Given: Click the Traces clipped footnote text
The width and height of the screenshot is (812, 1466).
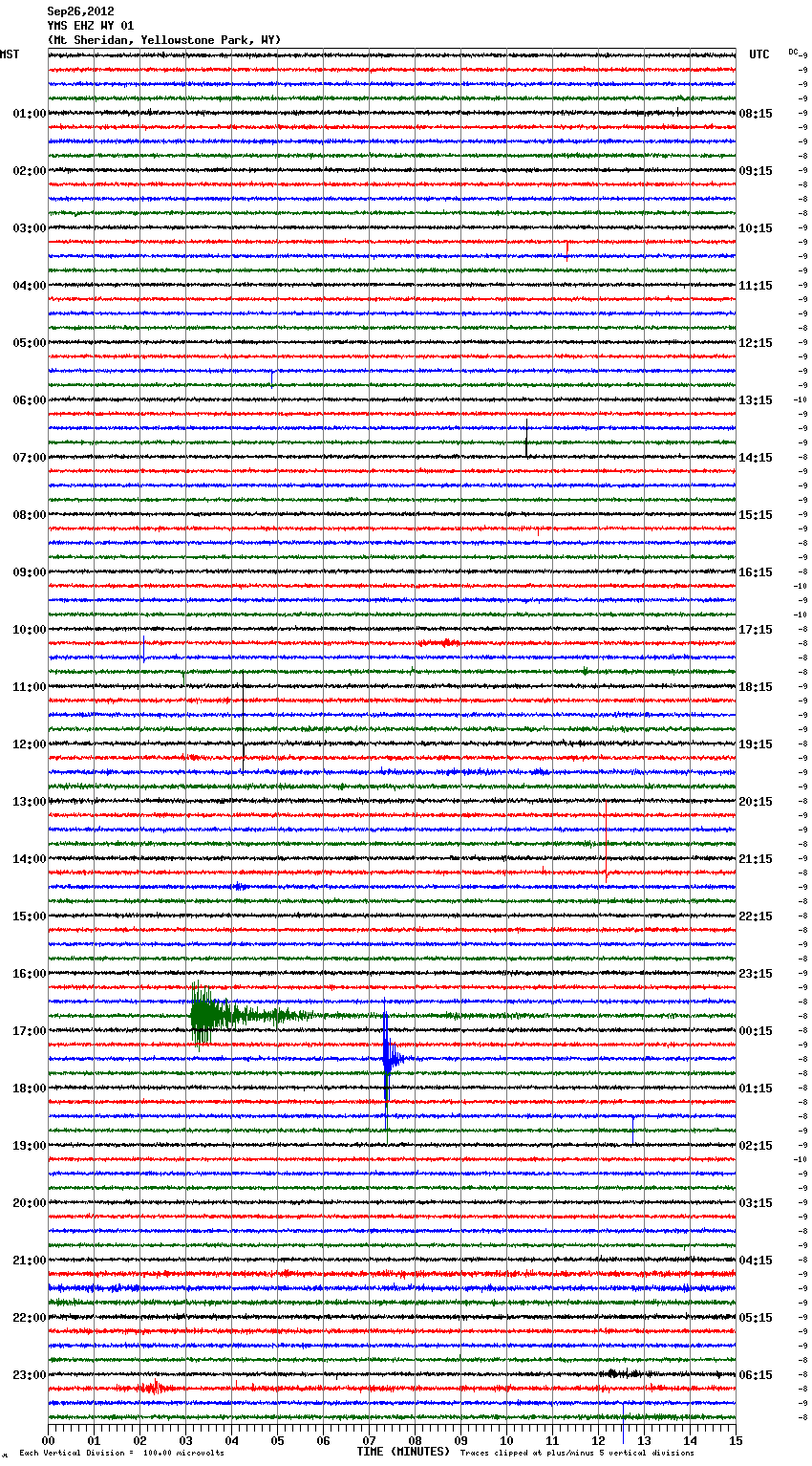Looking at the screenshot, I should pyautogui.click(x=577, y=1453).
